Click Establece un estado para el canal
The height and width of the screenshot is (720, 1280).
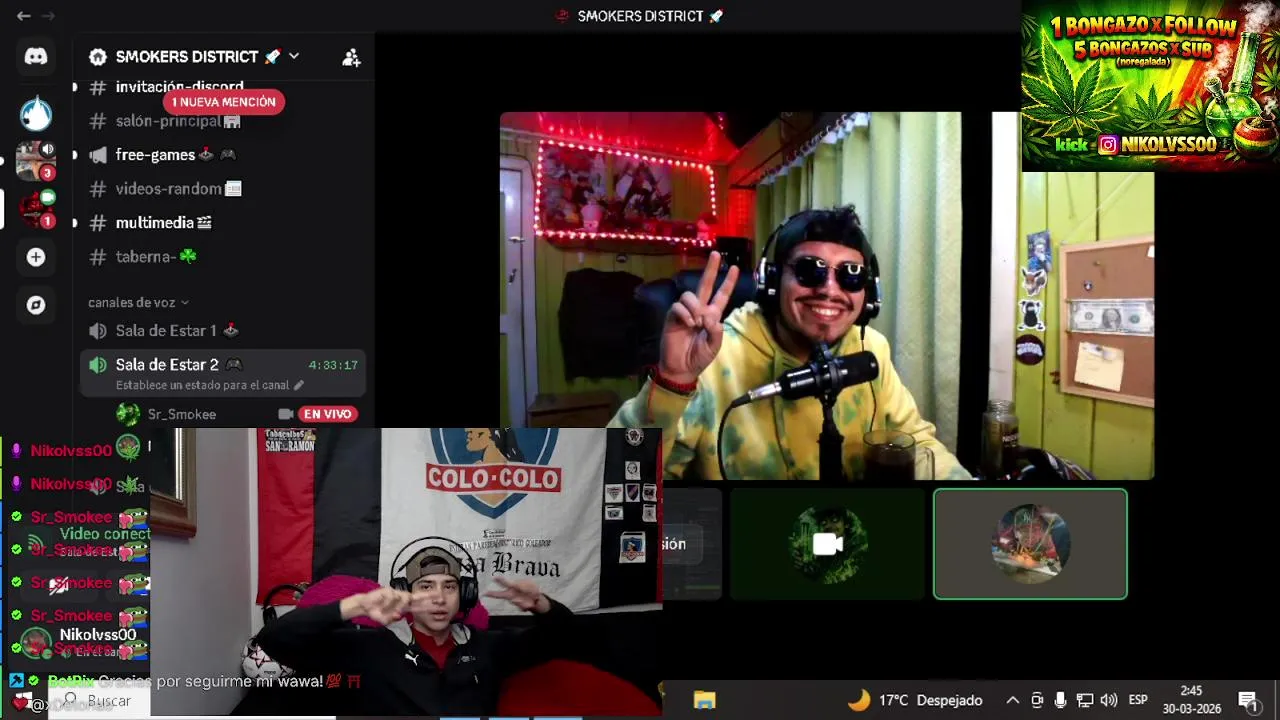tap(202, 385)
